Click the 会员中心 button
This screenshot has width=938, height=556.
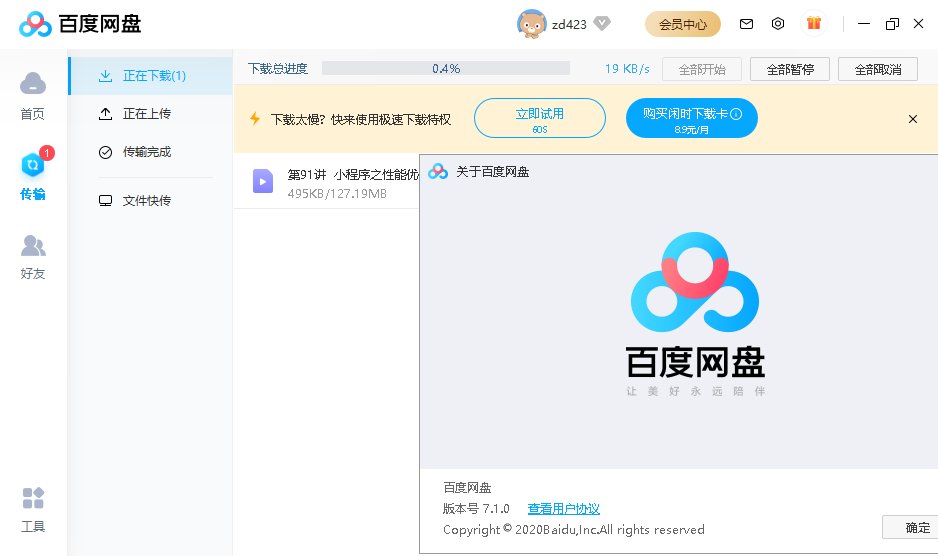pyautogui.click(x=683, y=24)
